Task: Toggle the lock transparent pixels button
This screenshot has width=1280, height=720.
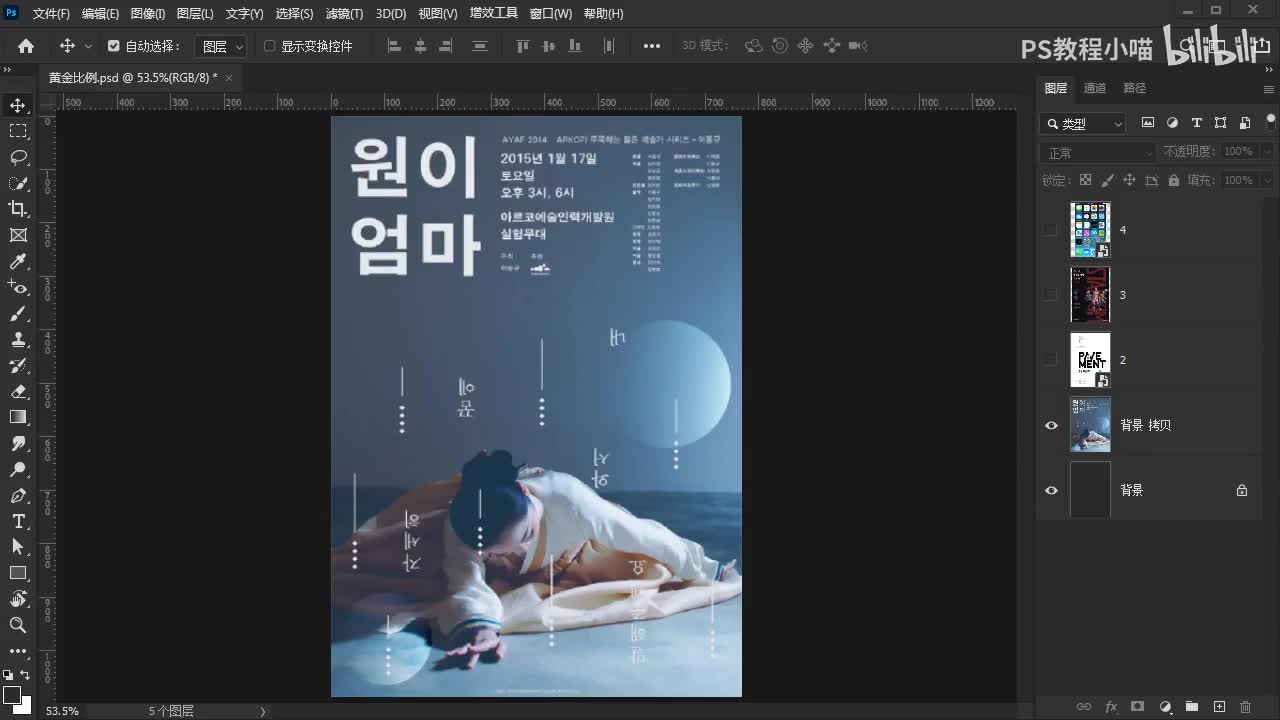Action: coord(1085,180)
